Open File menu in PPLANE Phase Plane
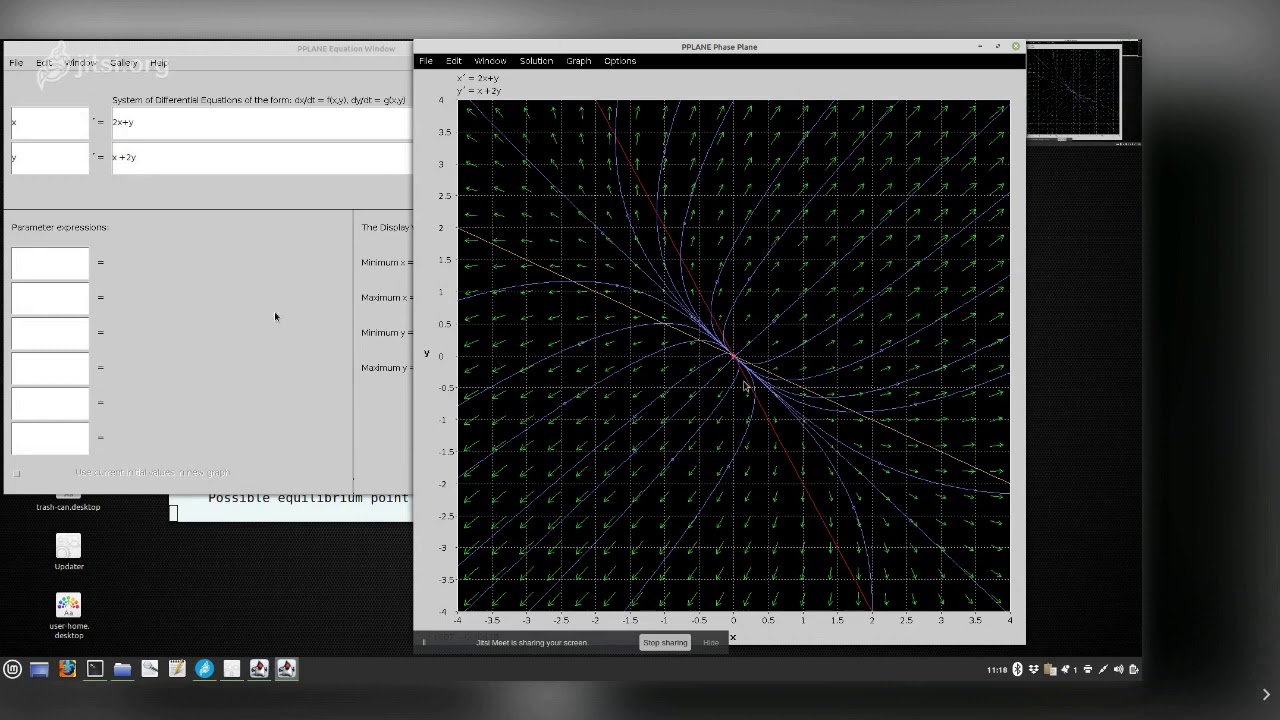1280x720 pixels. (426, 61)
